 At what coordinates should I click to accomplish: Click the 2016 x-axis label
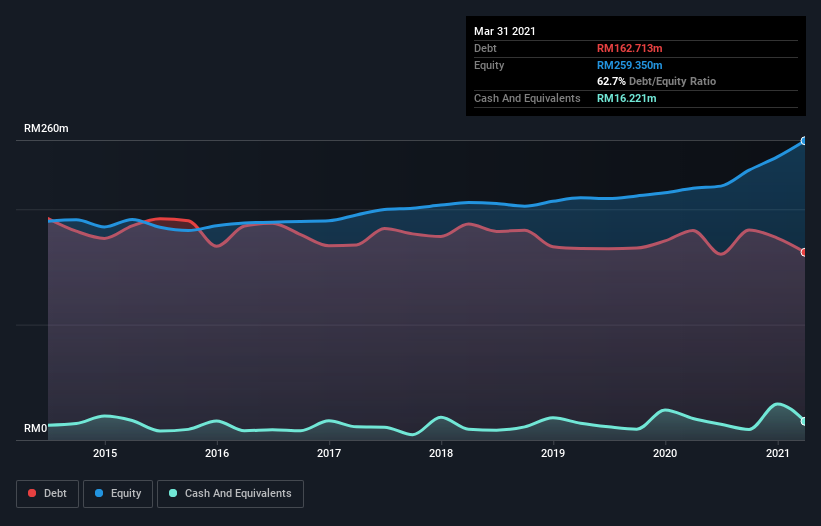point(217,453)
